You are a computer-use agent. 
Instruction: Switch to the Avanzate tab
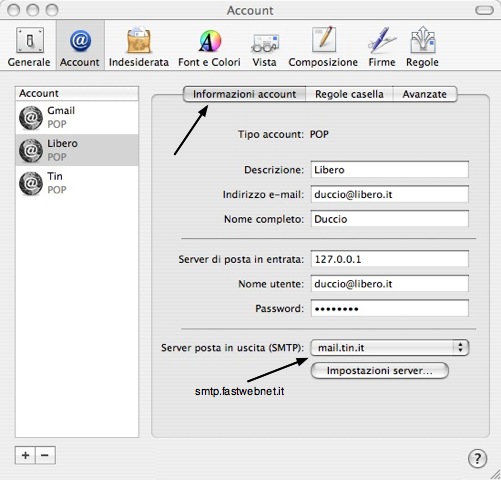425,94
